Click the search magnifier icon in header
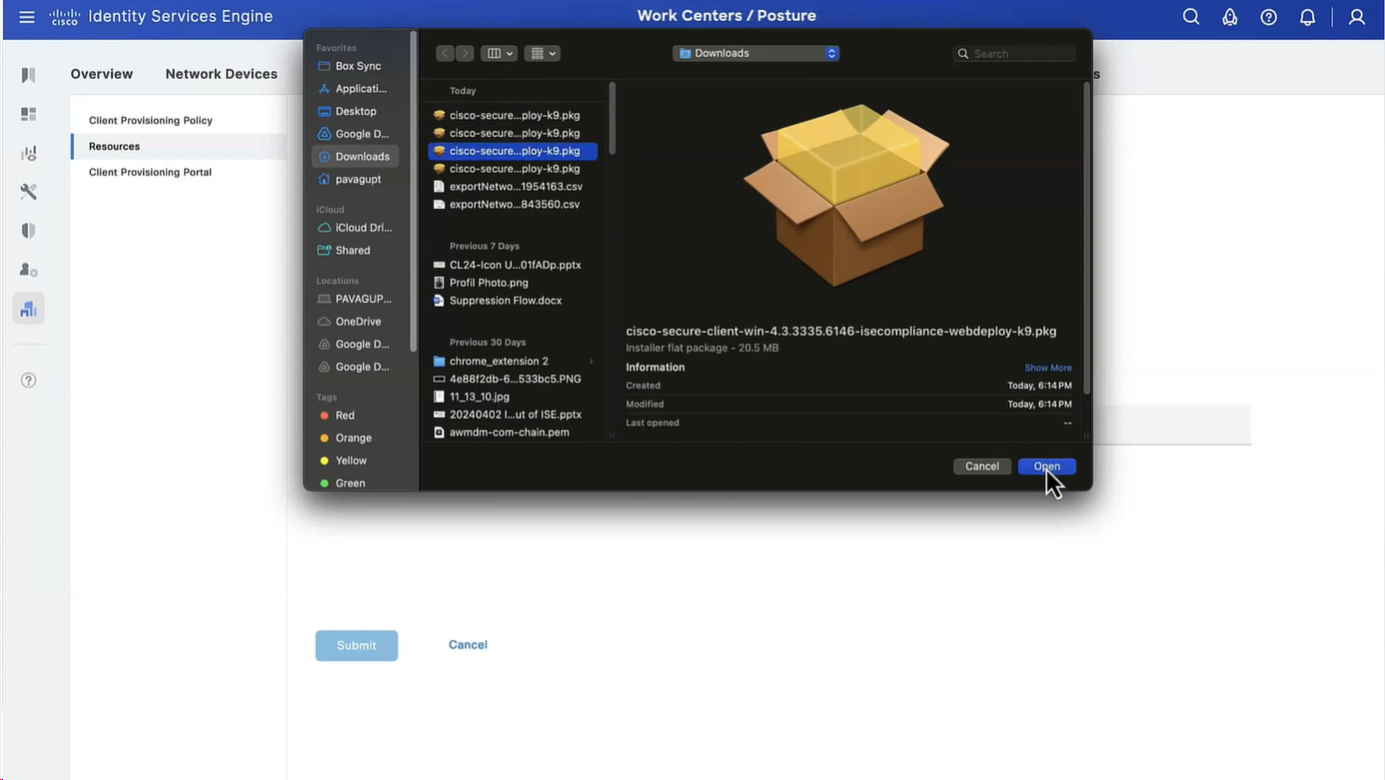Screen dimensions: 1385x780 click(1190, 17)
